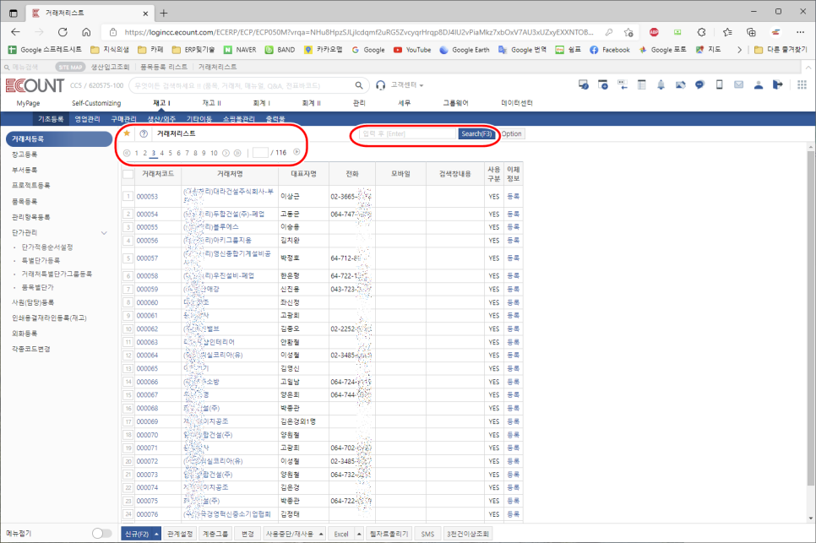This screenshot has height=543, width=816.
Task: Open the 신규(F2) dropdown arrow
Action: 157,534
